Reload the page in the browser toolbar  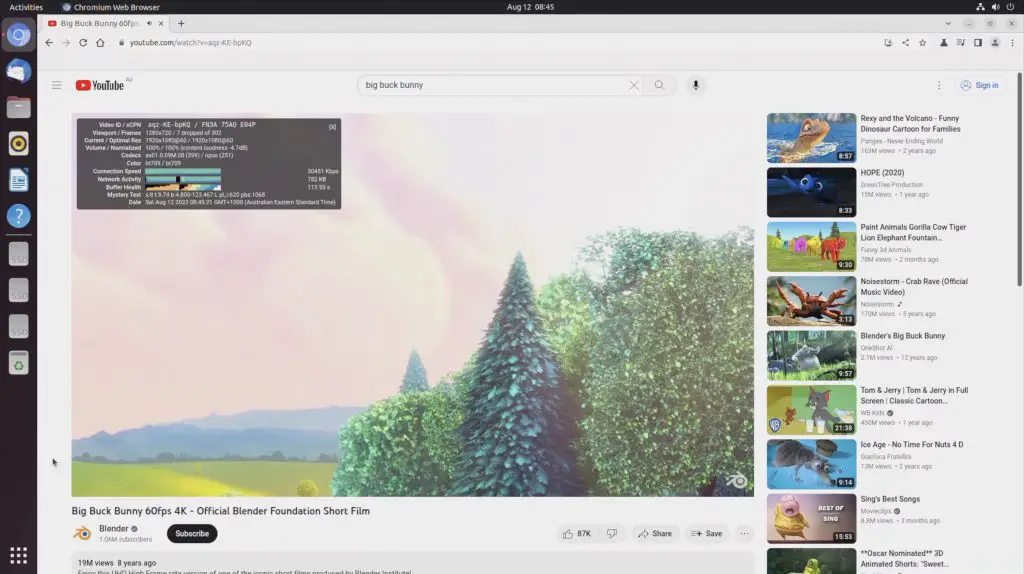tap(83, 43)
